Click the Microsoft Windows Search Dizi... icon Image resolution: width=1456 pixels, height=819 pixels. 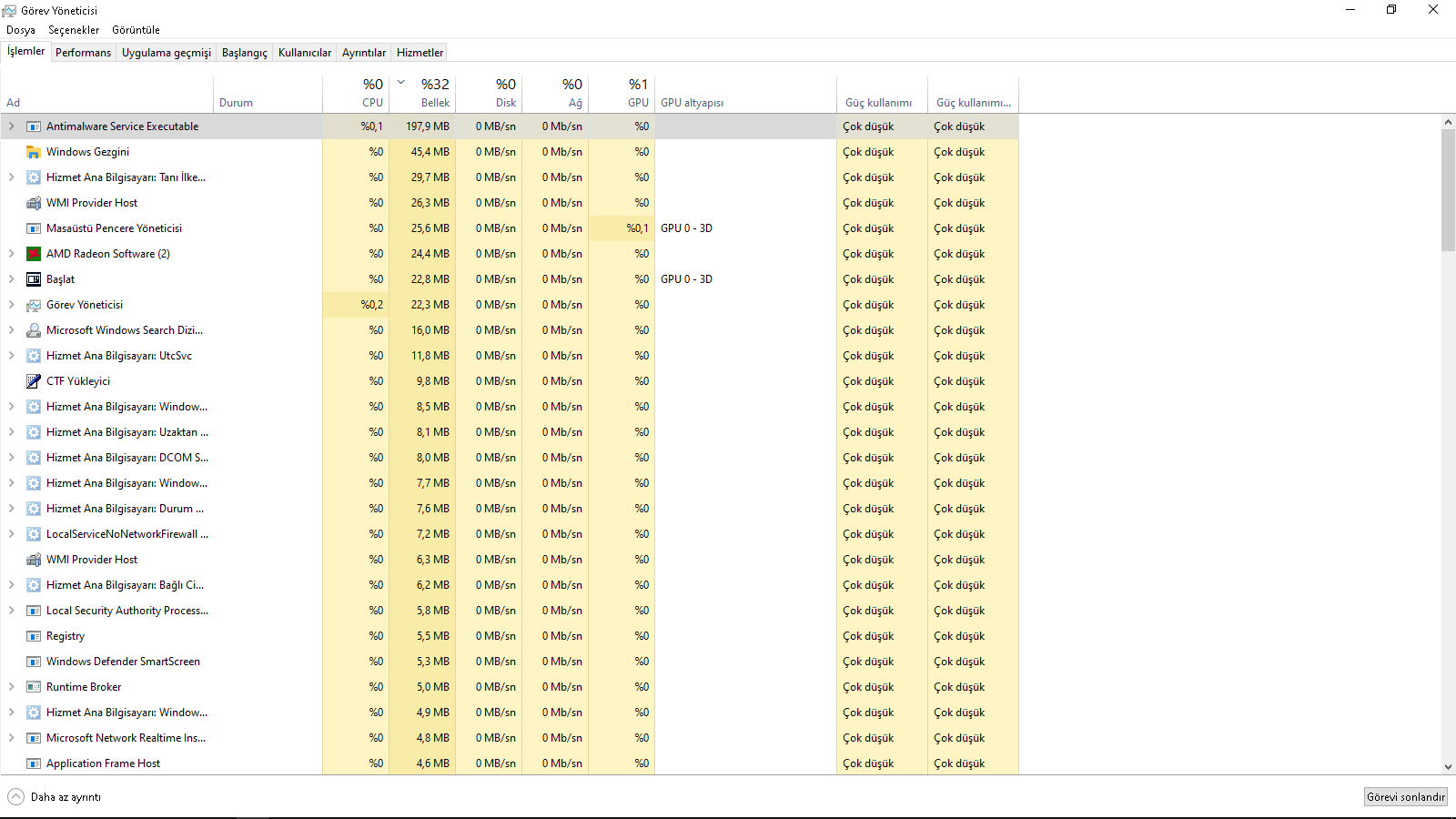(x=34, y=330)
